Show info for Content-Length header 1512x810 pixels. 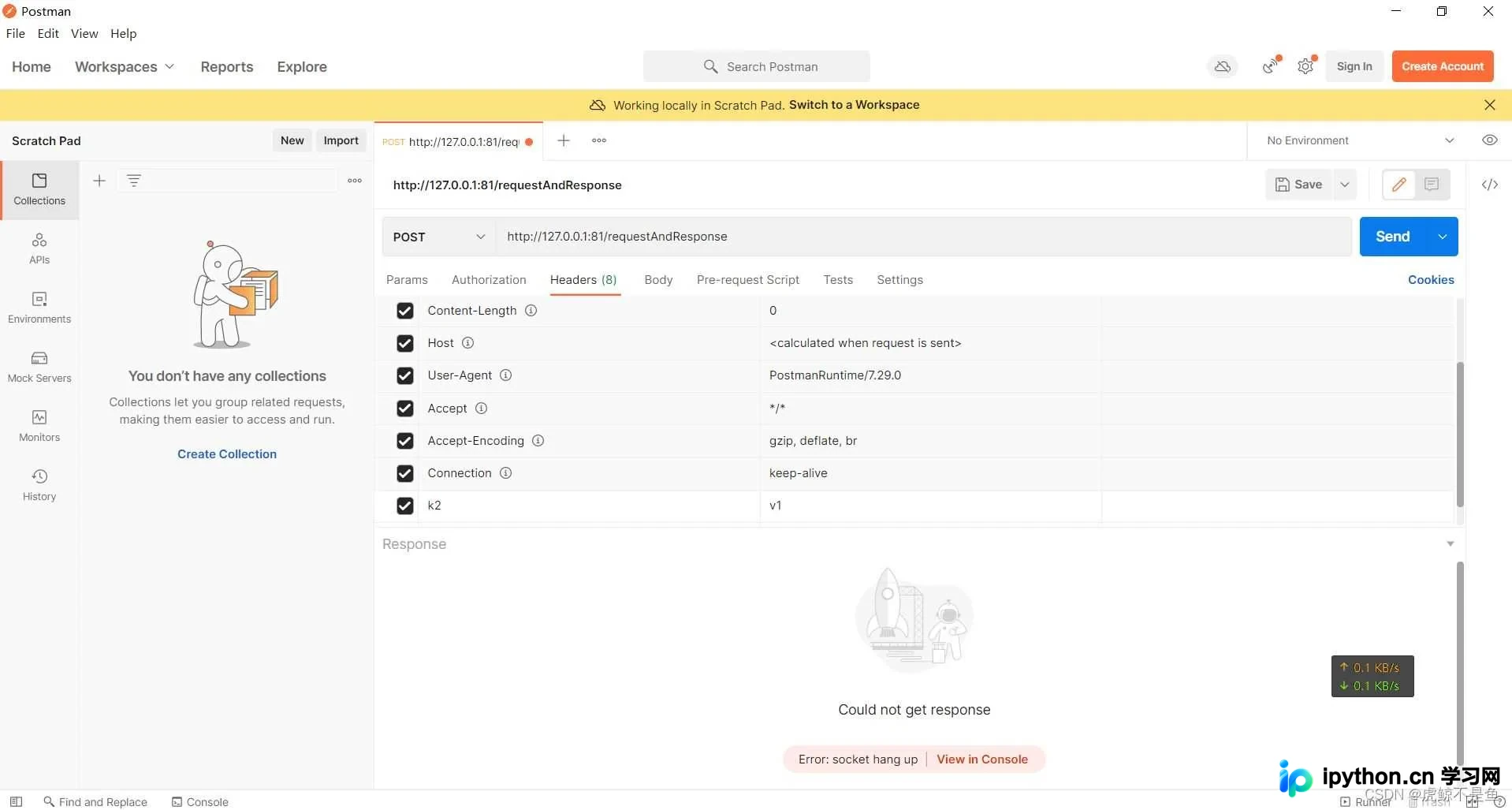point(531,311)
